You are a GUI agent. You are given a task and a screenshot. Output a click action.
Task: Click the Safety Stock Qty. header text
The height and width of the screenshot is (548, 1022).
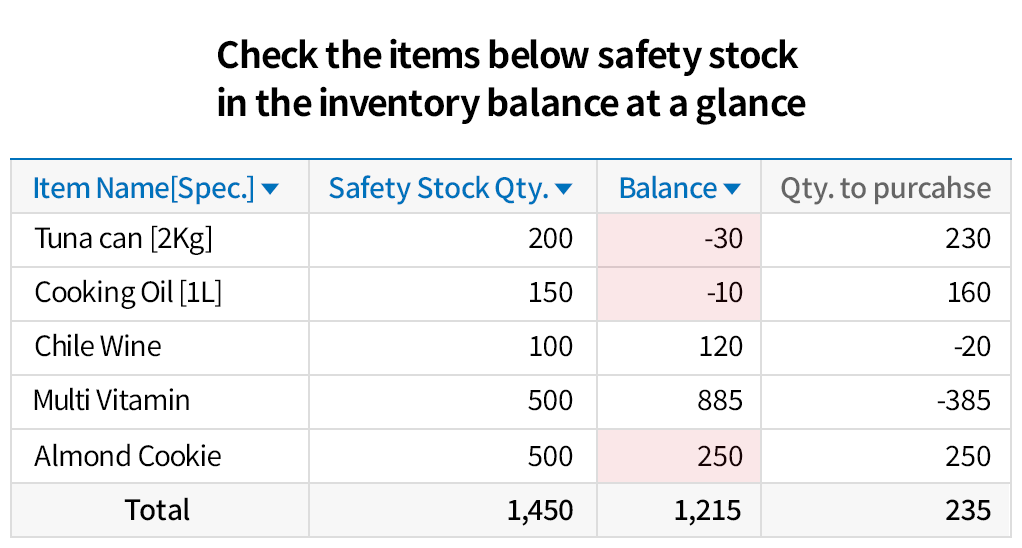[x=439, y=188]
